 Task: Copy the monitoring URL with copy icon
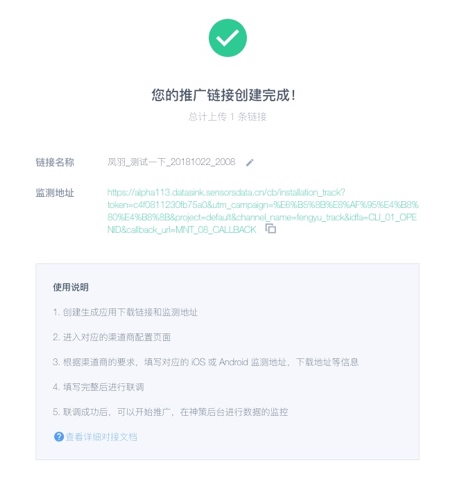click(271, 229)
